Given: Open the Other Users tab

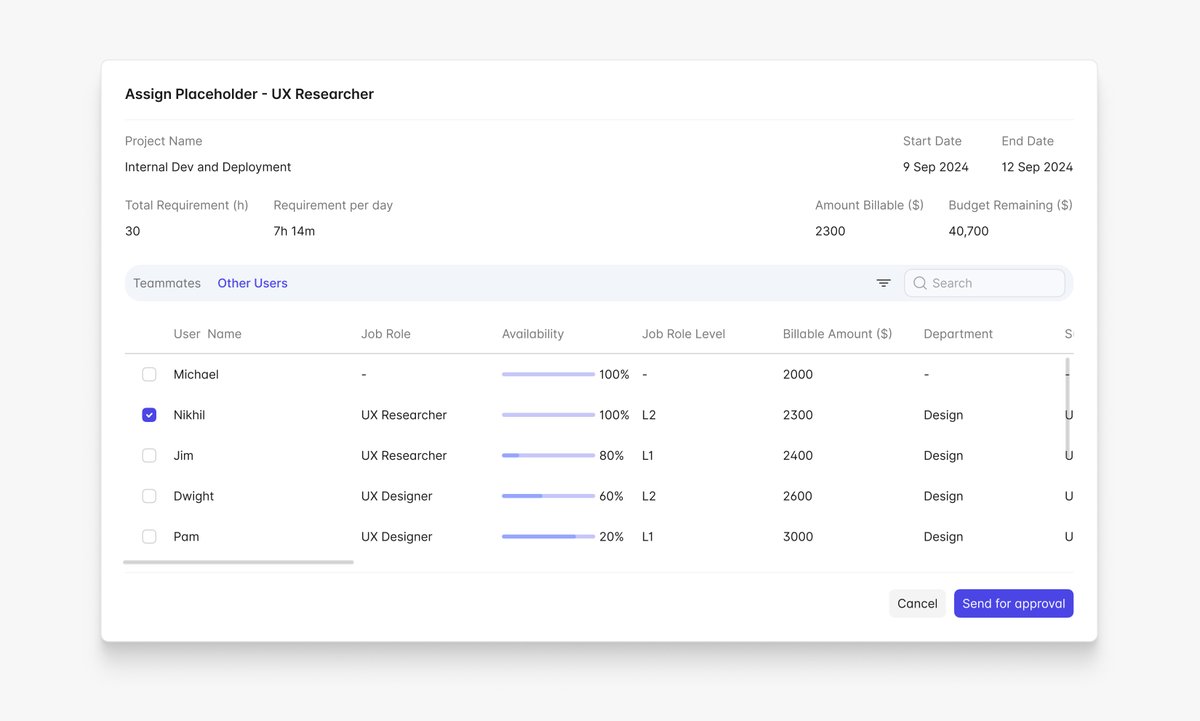Looking at the screenshot, I should 252,283.
